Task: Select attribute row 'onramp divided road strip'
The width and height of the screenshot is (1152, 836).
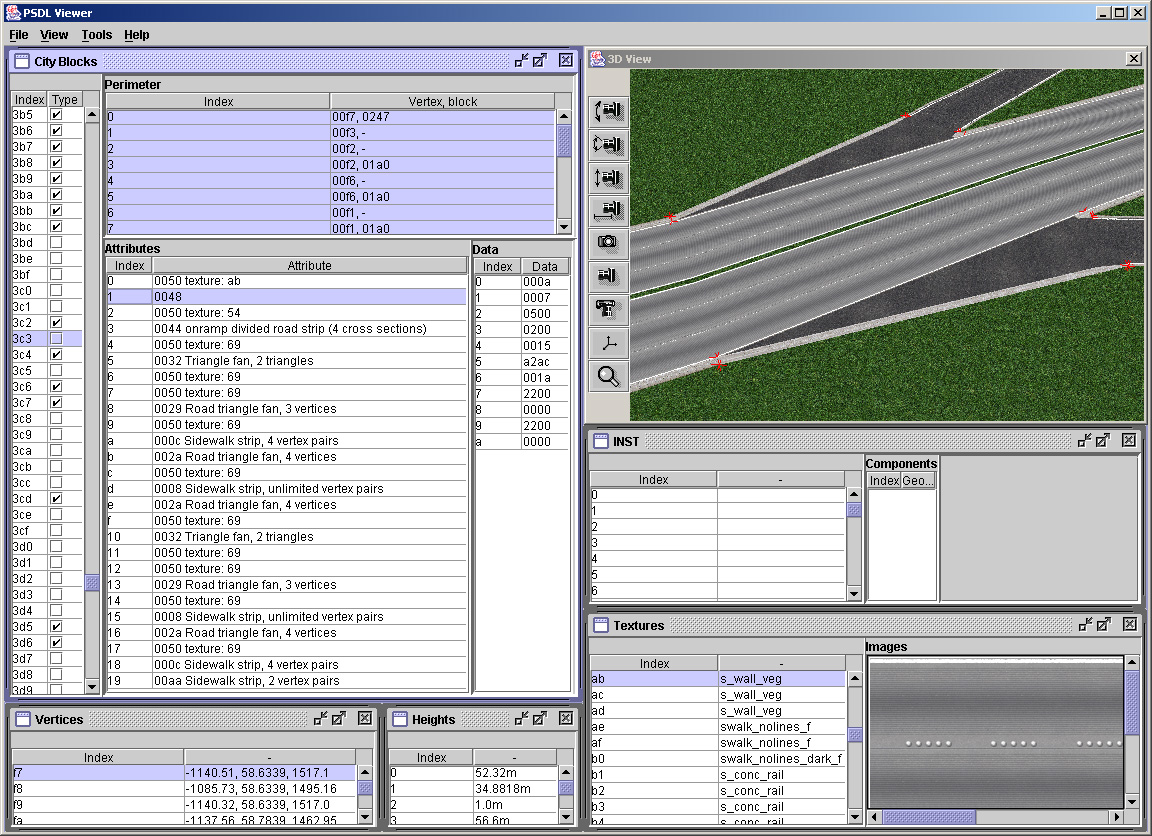Action: [x=290, y=329]
